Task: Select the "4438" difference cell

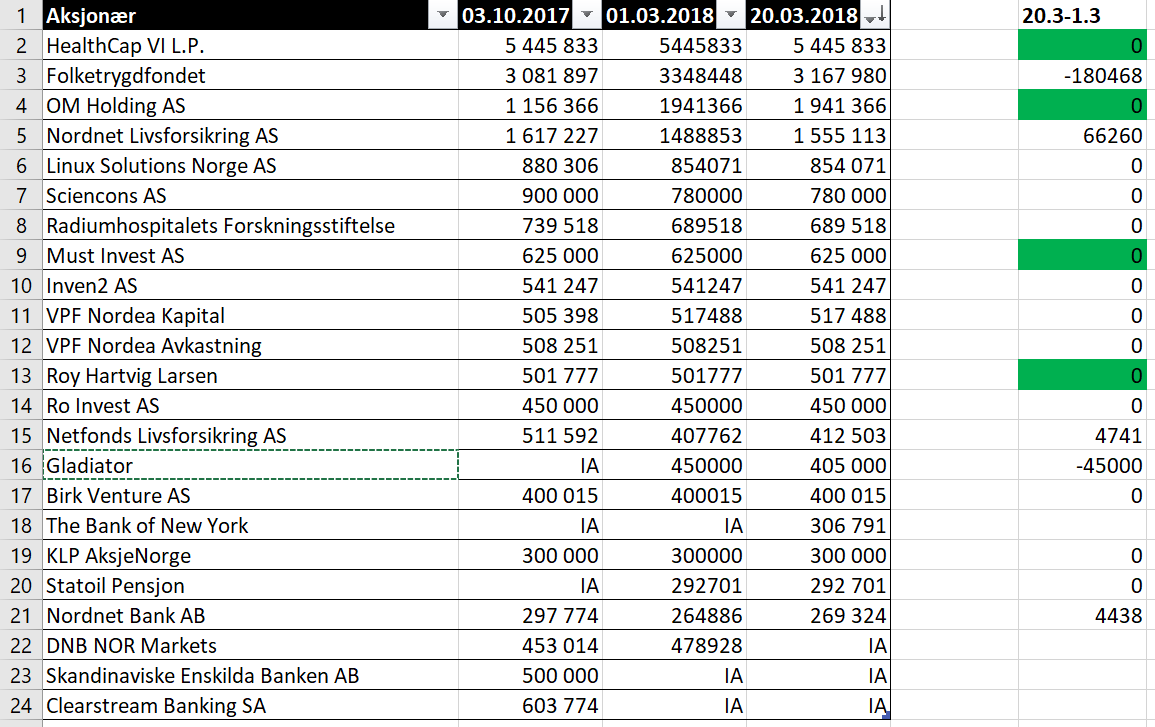Action: [x=1083, y=616]
